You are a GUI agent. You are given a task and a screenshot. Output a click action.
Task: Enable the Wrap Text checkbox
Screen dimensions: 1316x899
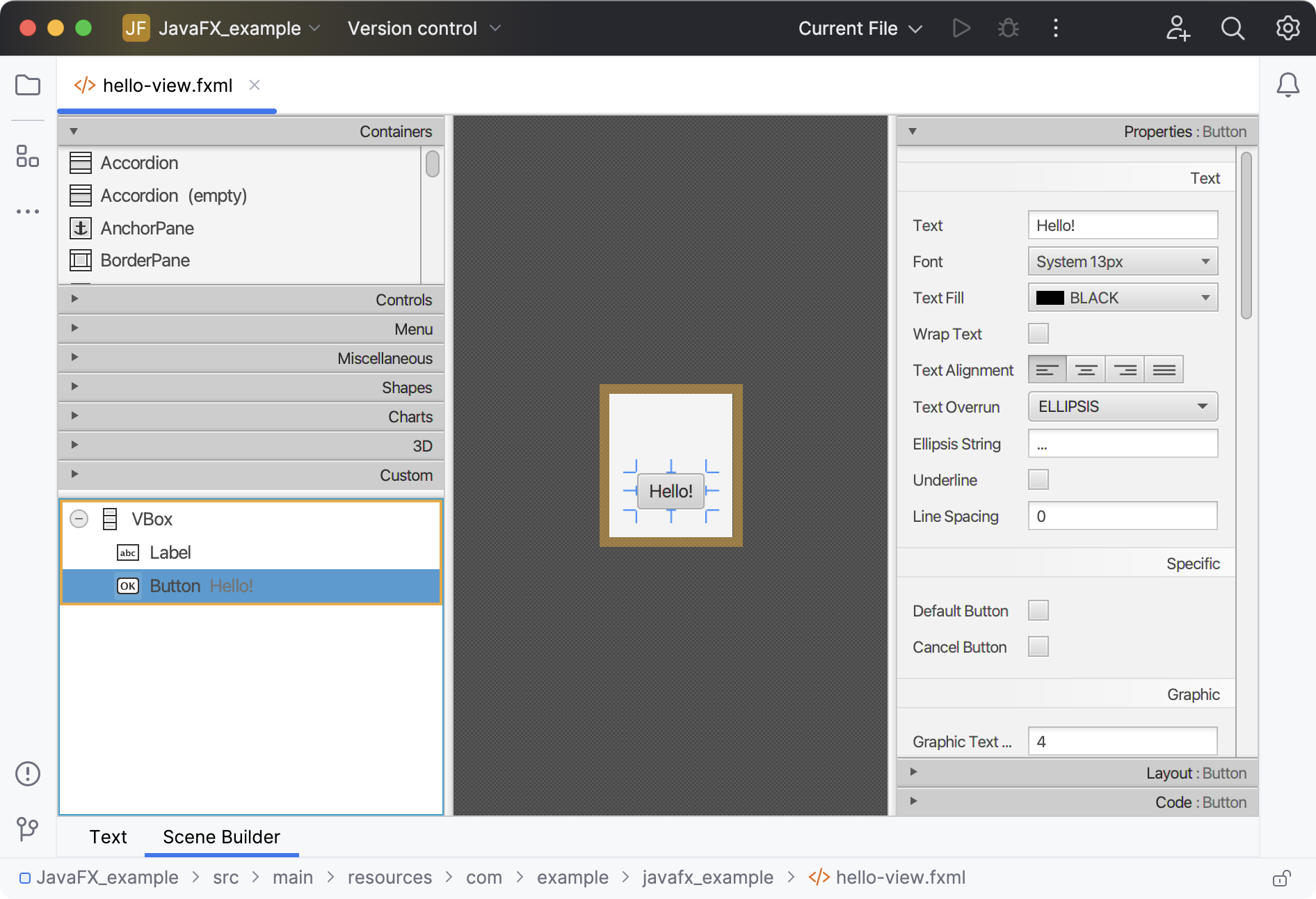click(1038, 333)
